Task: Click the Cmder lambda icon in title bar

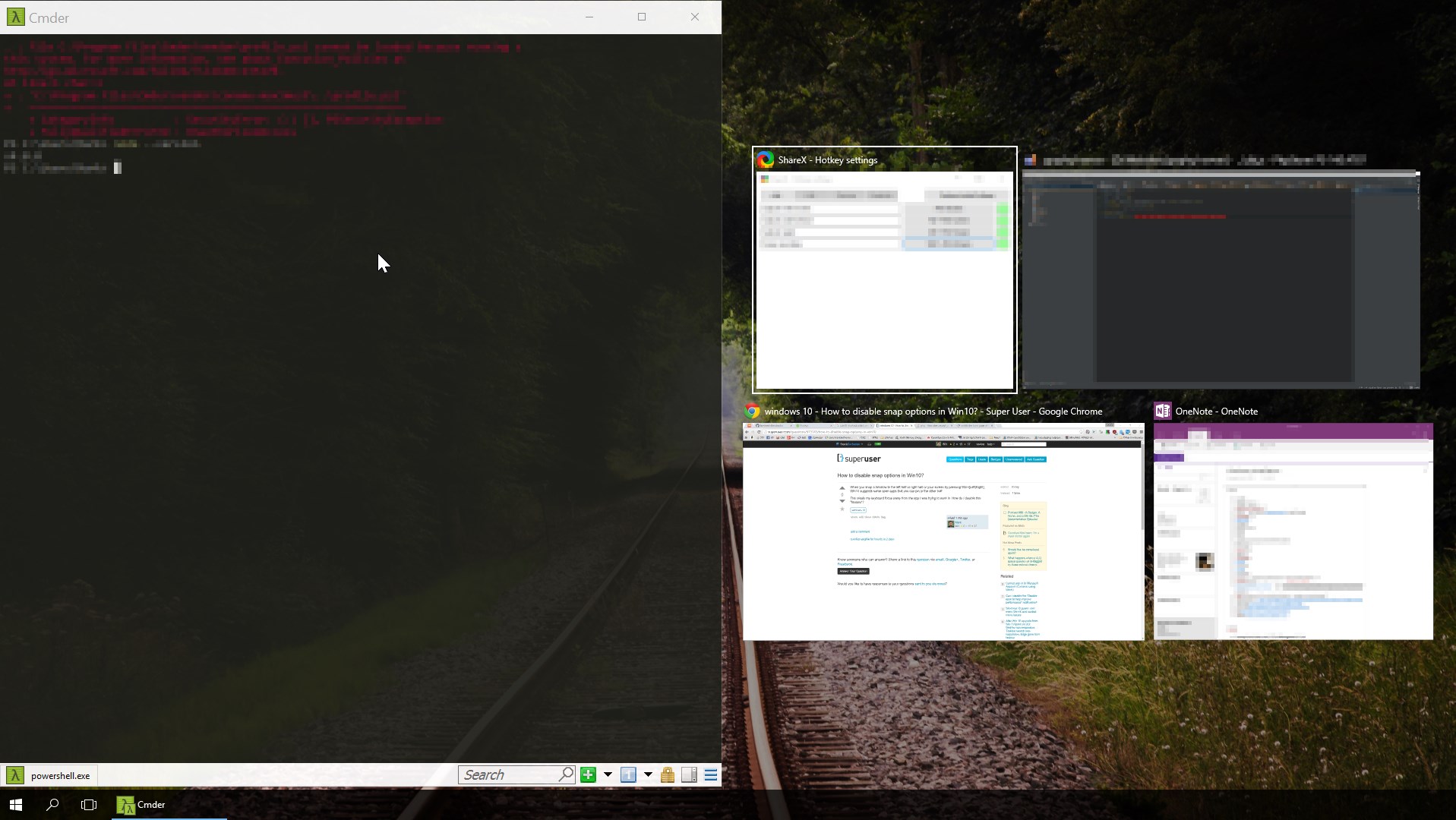Action: click(15, 17)
